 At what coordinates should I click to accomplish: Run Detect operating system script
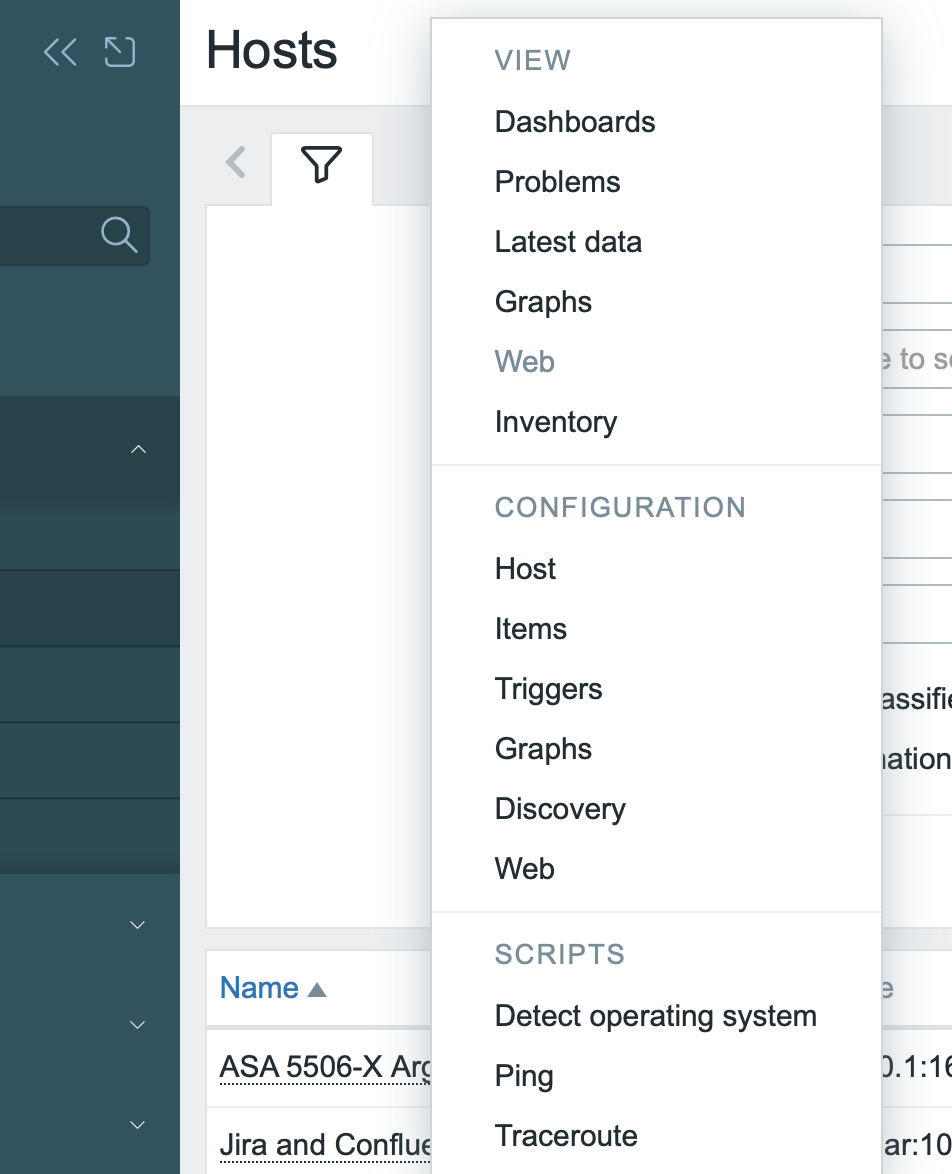655,1016
